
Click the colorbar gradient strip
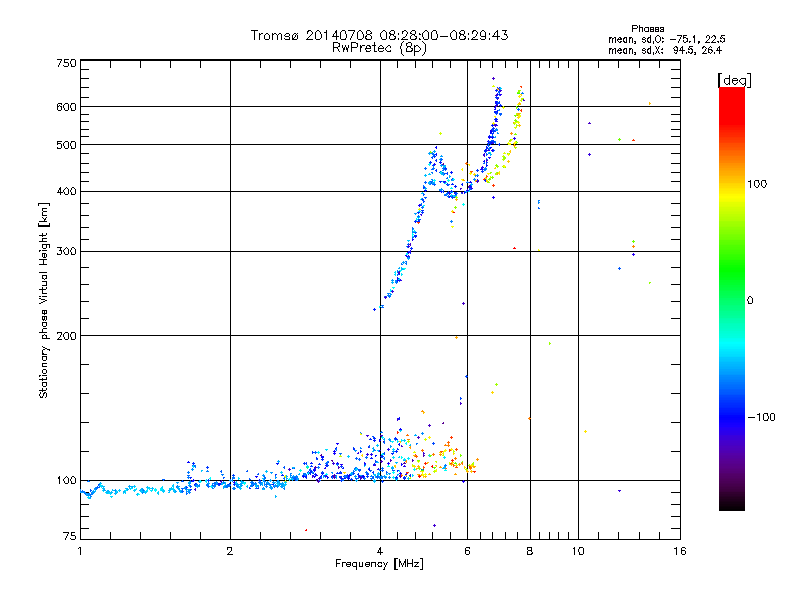pos(732,299)
